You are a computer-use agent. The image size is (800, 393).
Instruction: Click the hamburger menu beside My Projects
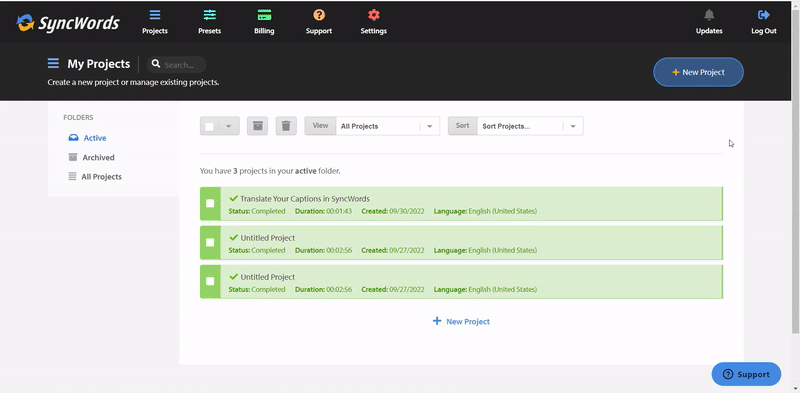[54, 63]
